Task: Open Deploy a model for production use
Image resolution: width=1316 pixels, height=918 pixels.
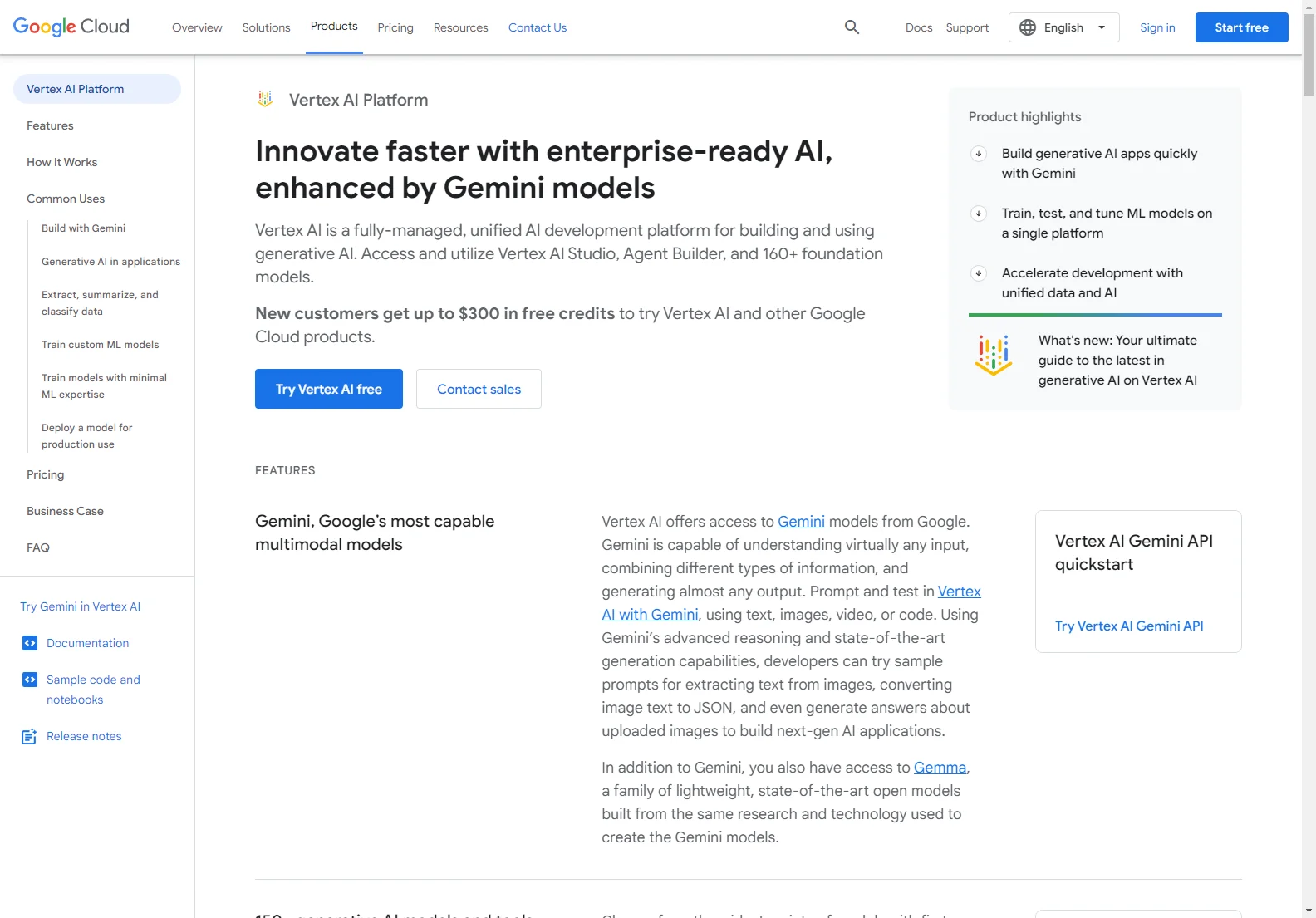Action: pos(87,435)
